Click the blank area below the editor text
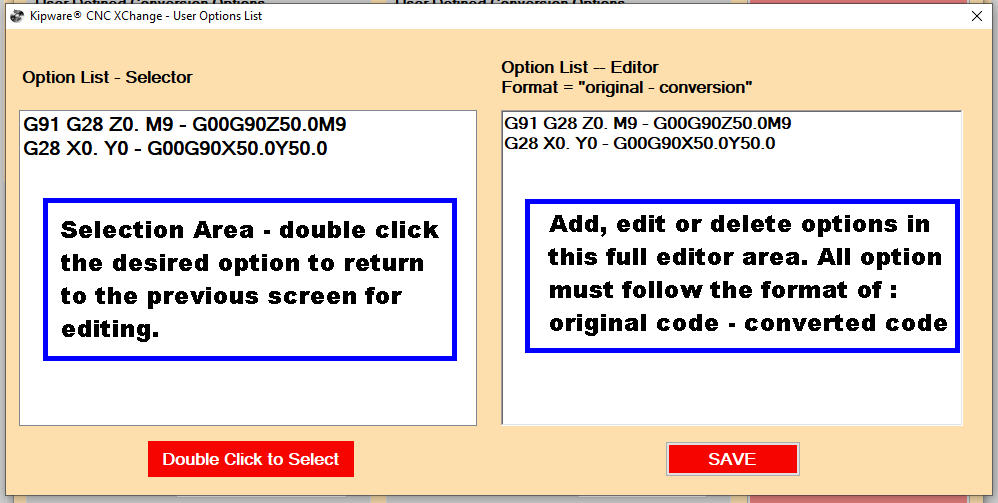This screenshot has width=998, height=503. pos(732,388)
